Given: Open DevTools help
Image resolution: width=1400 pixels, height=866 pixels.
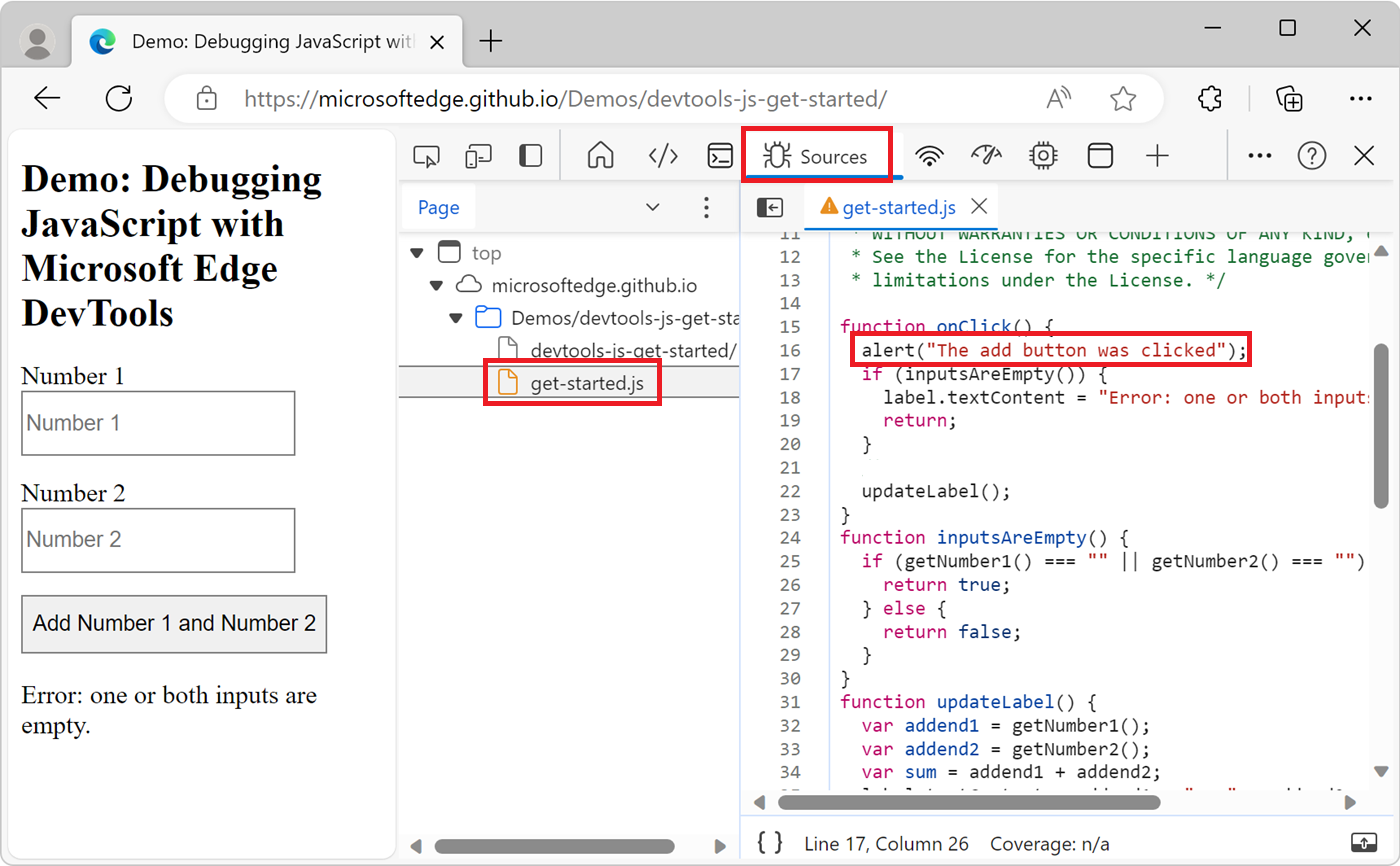Looking at the screenshot, I should coord(1310,155).
